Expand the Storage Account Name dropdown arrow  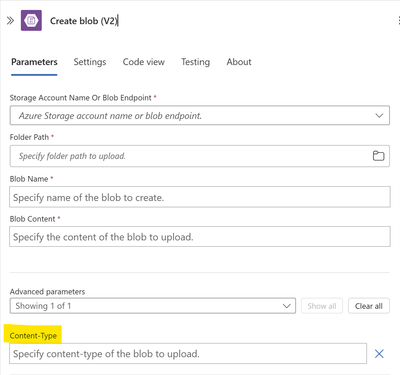coord(379,116)
